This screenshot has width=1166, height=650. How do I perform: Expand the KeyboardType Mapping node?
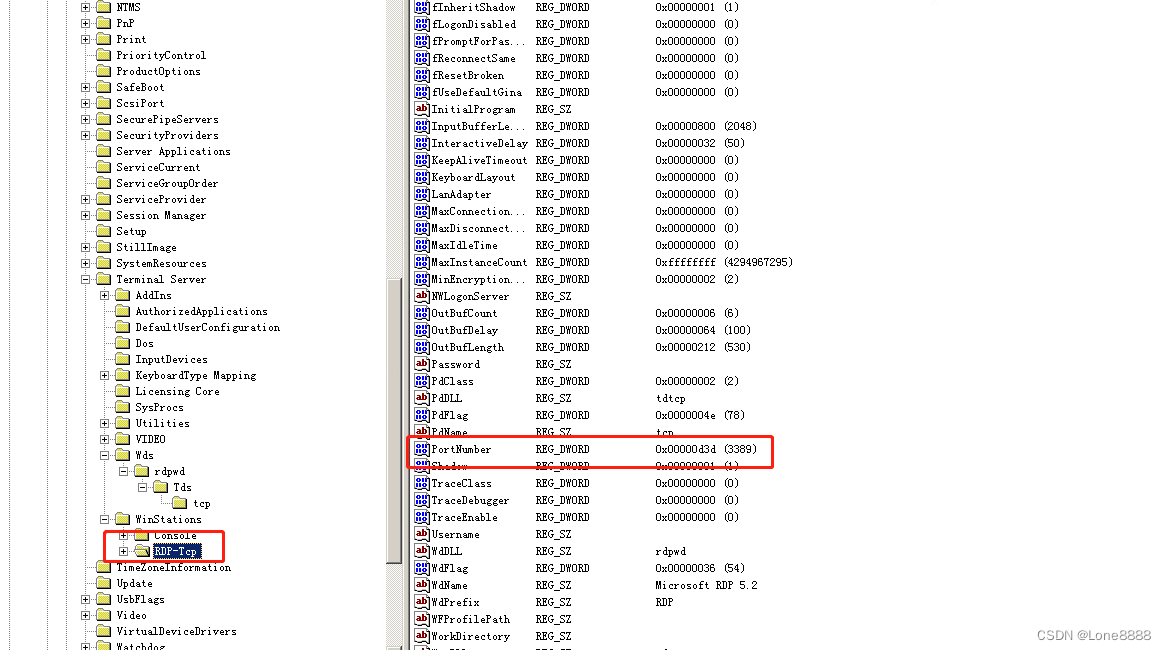pyautogui.click(x=105, y=376)
